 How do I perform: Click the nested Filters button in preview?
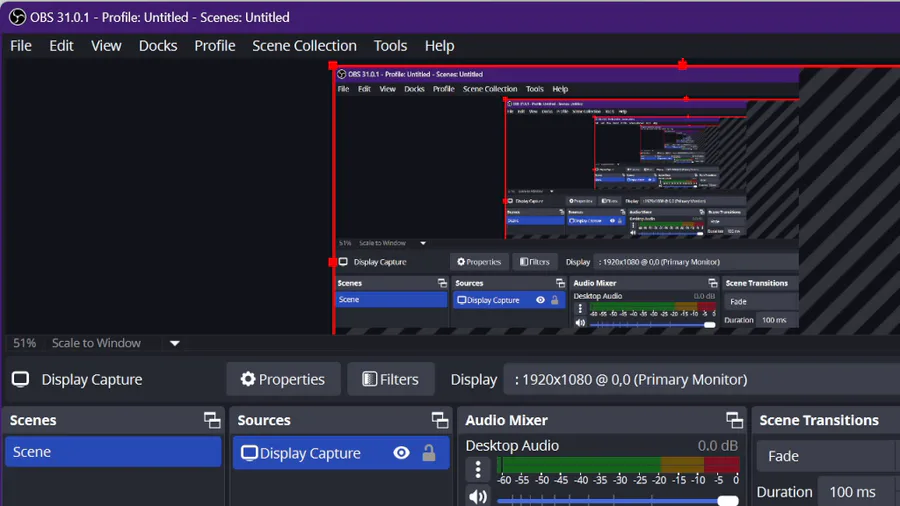click(x=534, y=262)
